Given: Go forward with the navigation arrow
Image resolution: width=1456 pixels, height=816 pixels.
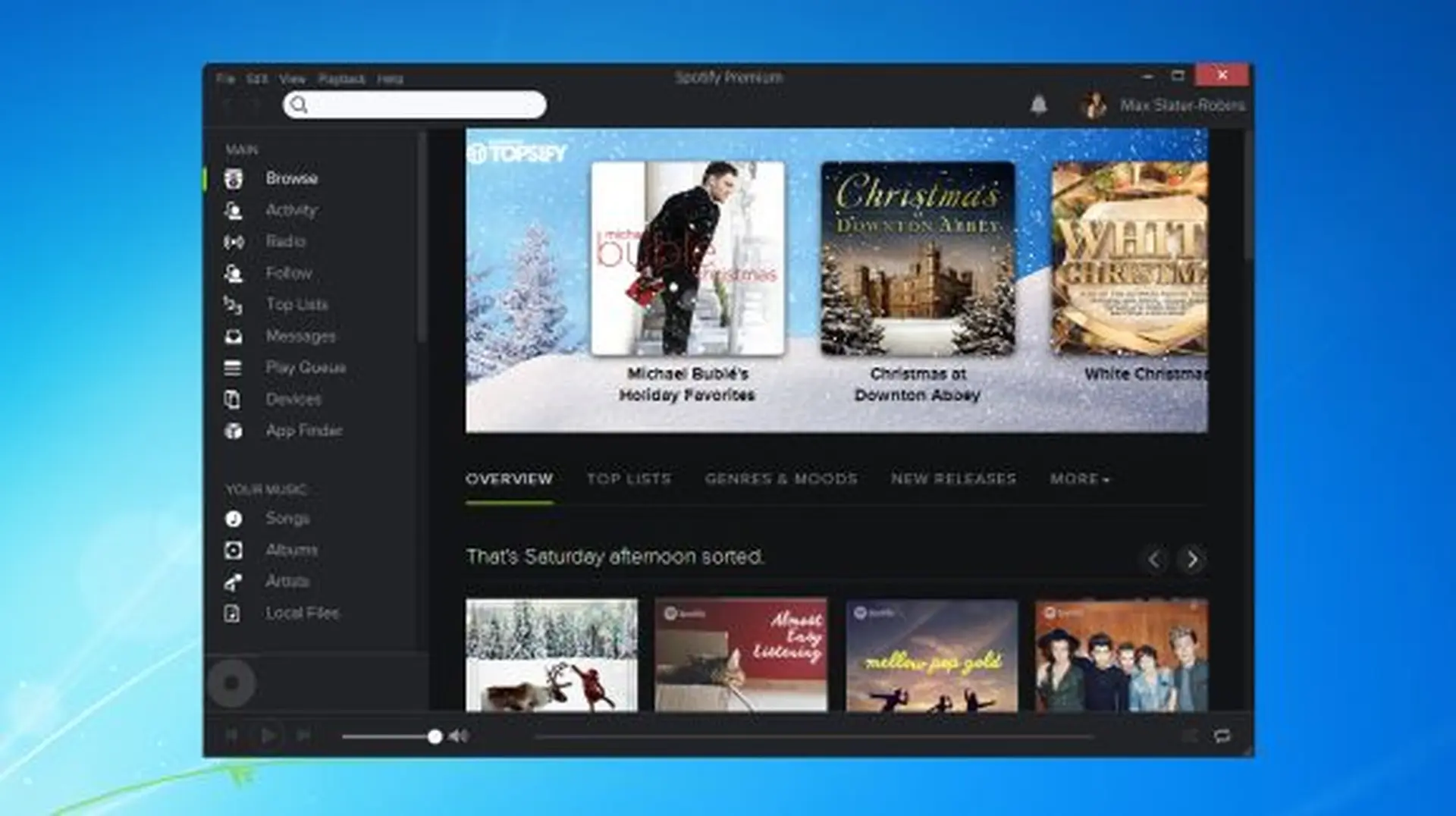Looking at the screenshot, I should (x=255, y=105).
